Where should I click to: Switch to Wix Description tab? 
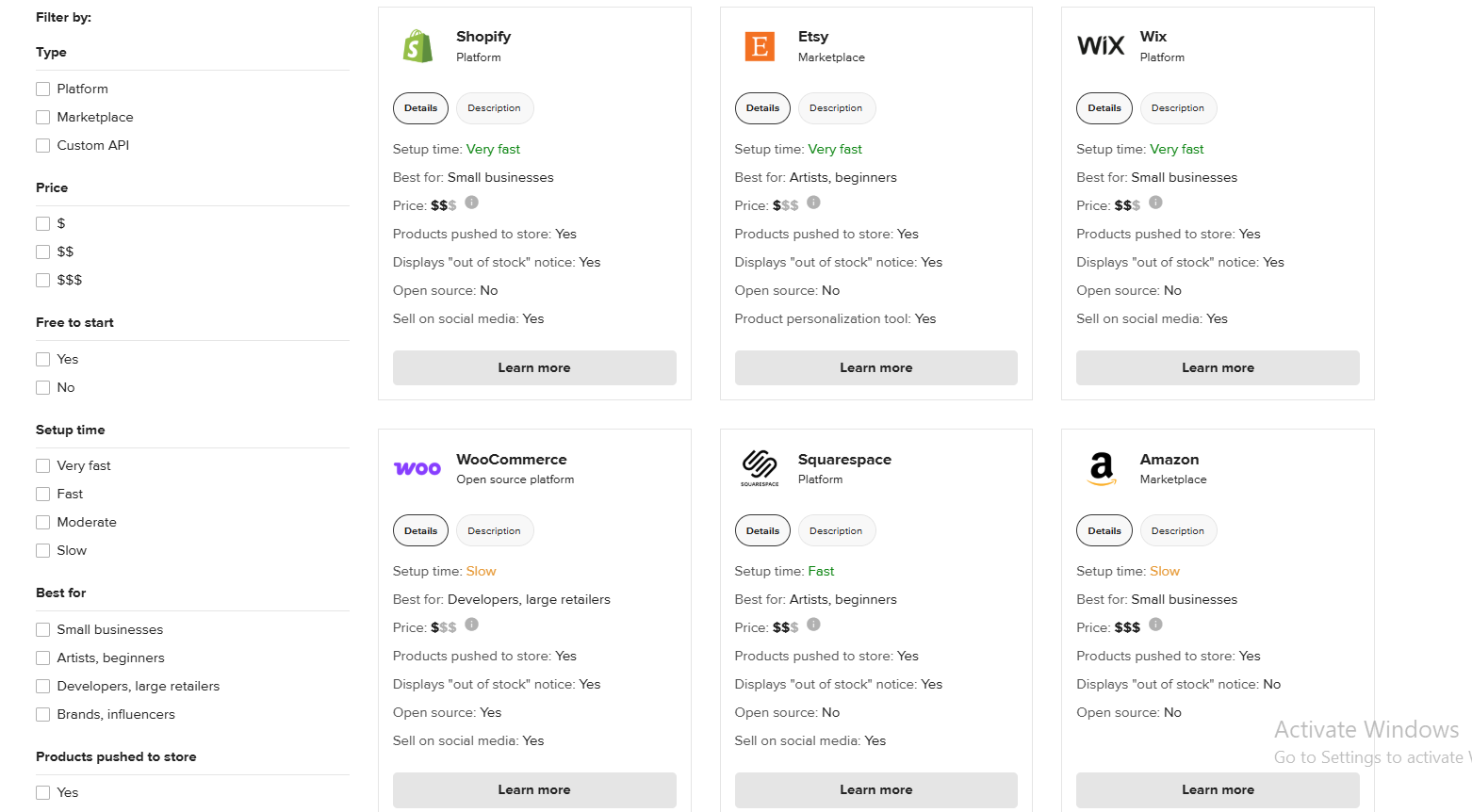point(1178,108)
